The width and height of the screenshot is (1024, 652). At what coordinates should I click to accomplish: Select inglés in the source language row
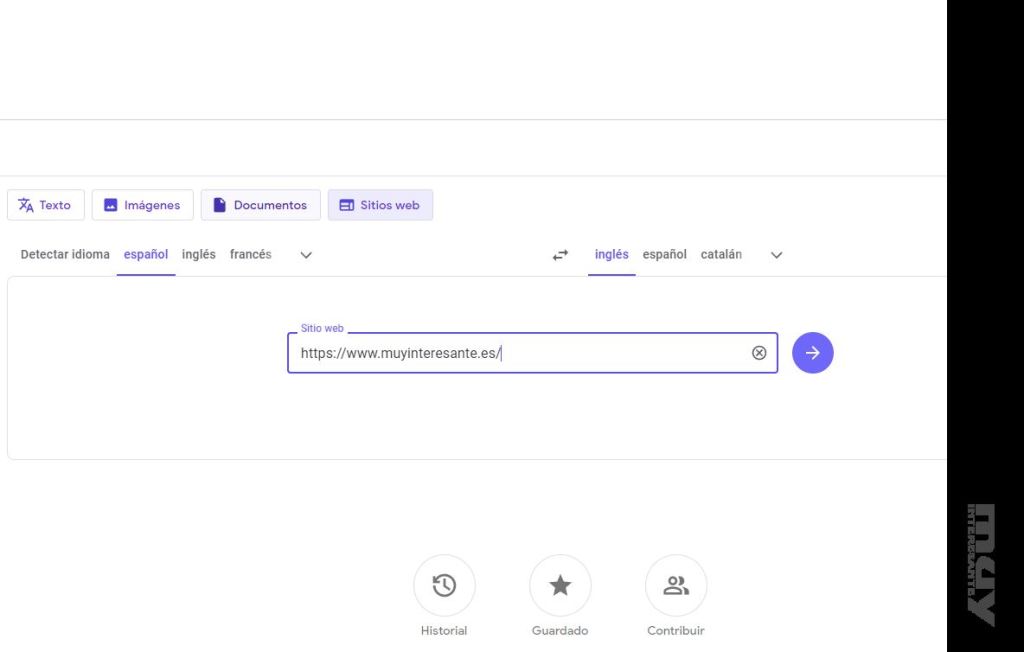198,254
